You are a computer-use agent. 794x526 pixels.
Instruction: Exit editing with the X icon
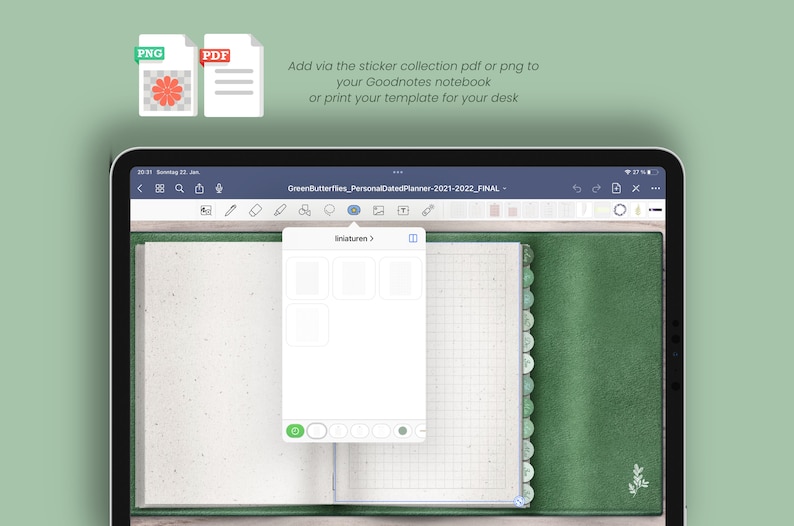coord(636,188)
